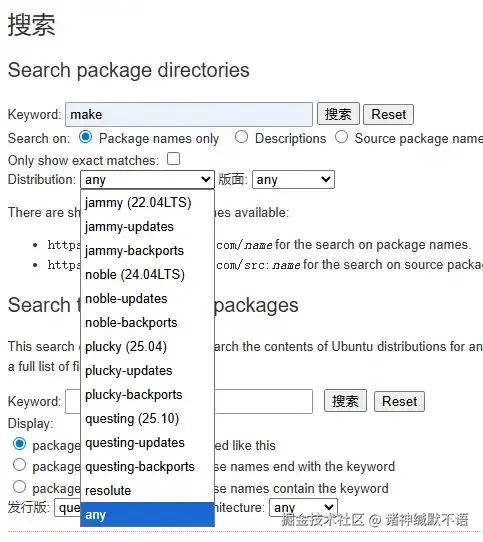Viewport: 483px width, 542px height.
Task: Select radio for names end with keyword
Action: (19, 465)
